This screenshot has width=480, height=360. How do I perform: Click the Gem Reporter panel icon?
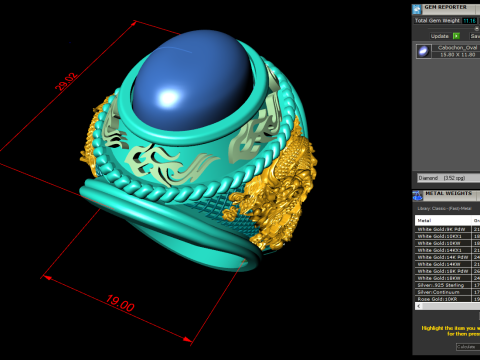point(417,9)
